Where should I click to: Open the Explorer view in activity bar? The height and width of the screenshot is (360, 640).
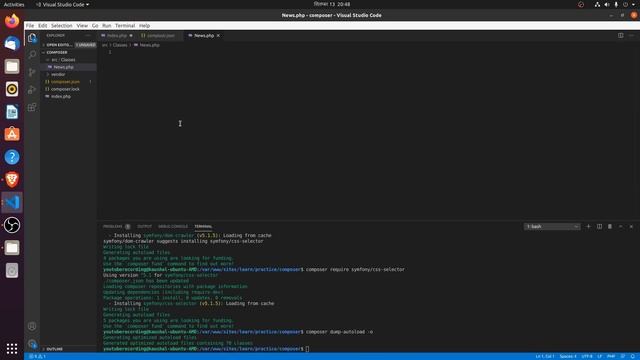(x=32, y=38)
